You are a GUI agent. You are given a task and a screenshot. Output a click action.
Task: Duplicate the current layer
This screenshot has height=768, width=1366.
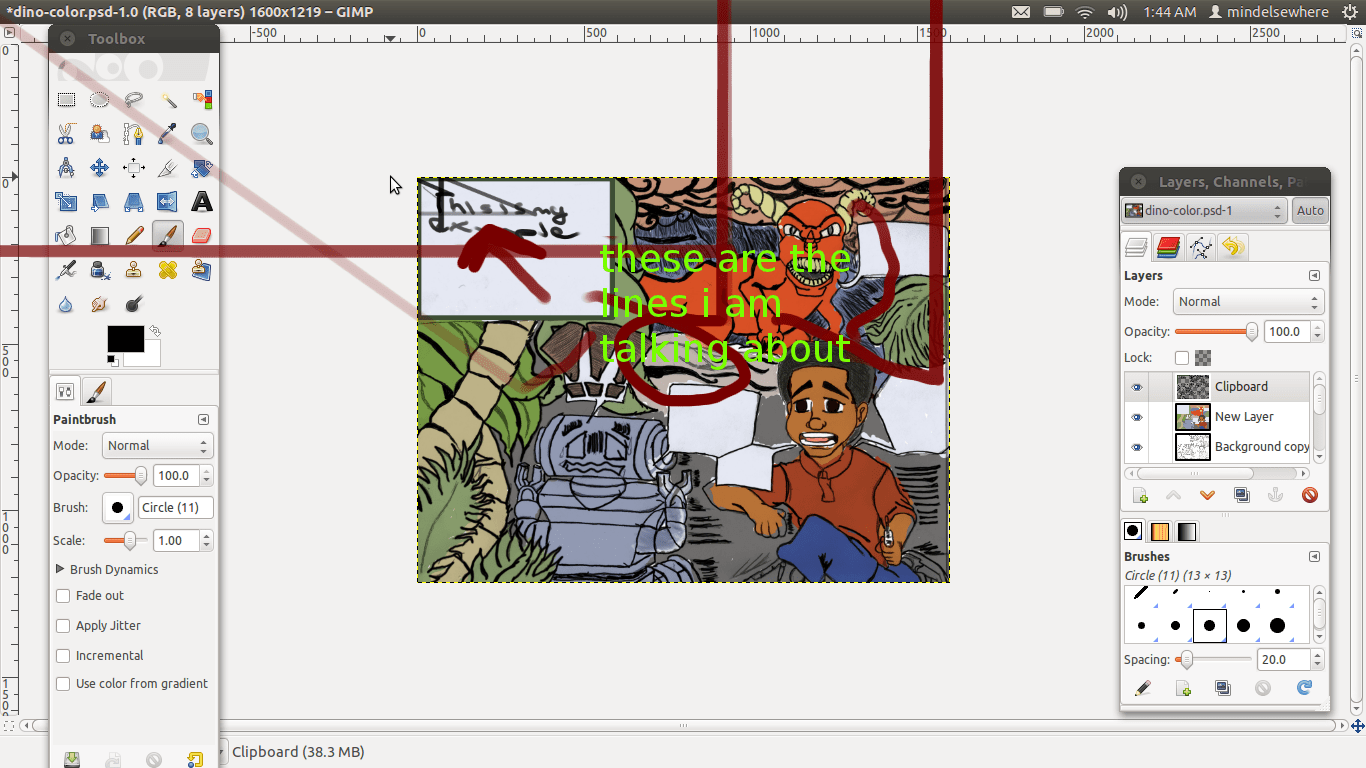pos(1242,495)
